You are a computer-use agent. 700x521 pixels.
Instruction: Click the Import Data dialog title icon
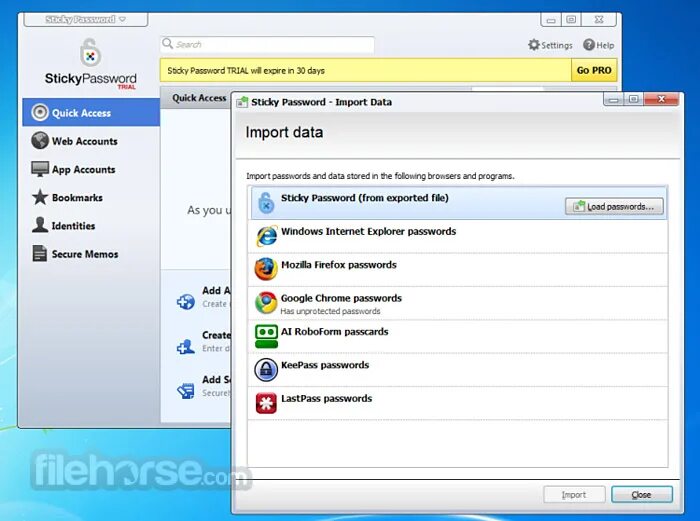(x=242, y=102)
